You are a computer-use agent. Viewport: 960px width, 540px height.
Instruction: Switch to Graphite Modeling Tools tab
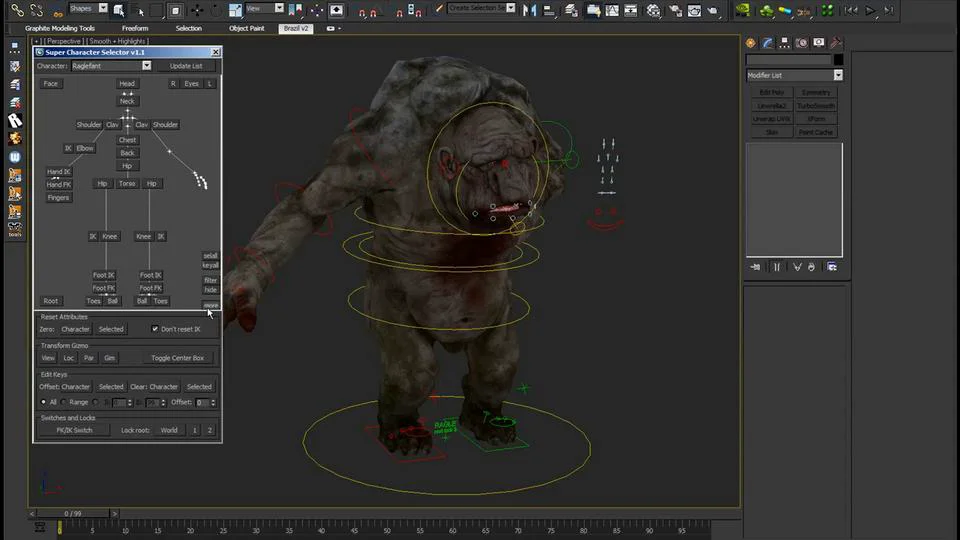(60, 28)
